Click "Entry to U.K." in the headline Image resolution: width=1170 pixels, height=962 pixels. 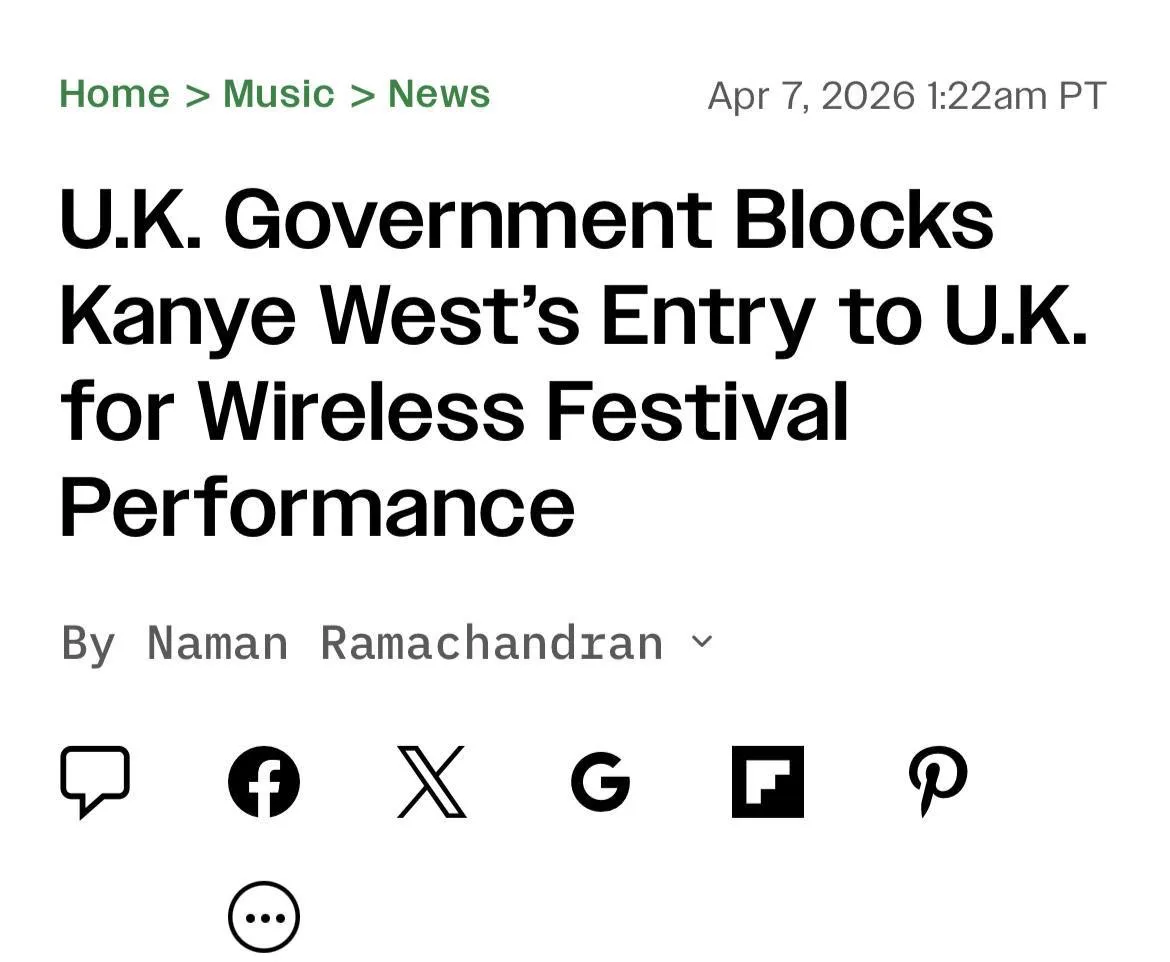(x=844, y=316)
